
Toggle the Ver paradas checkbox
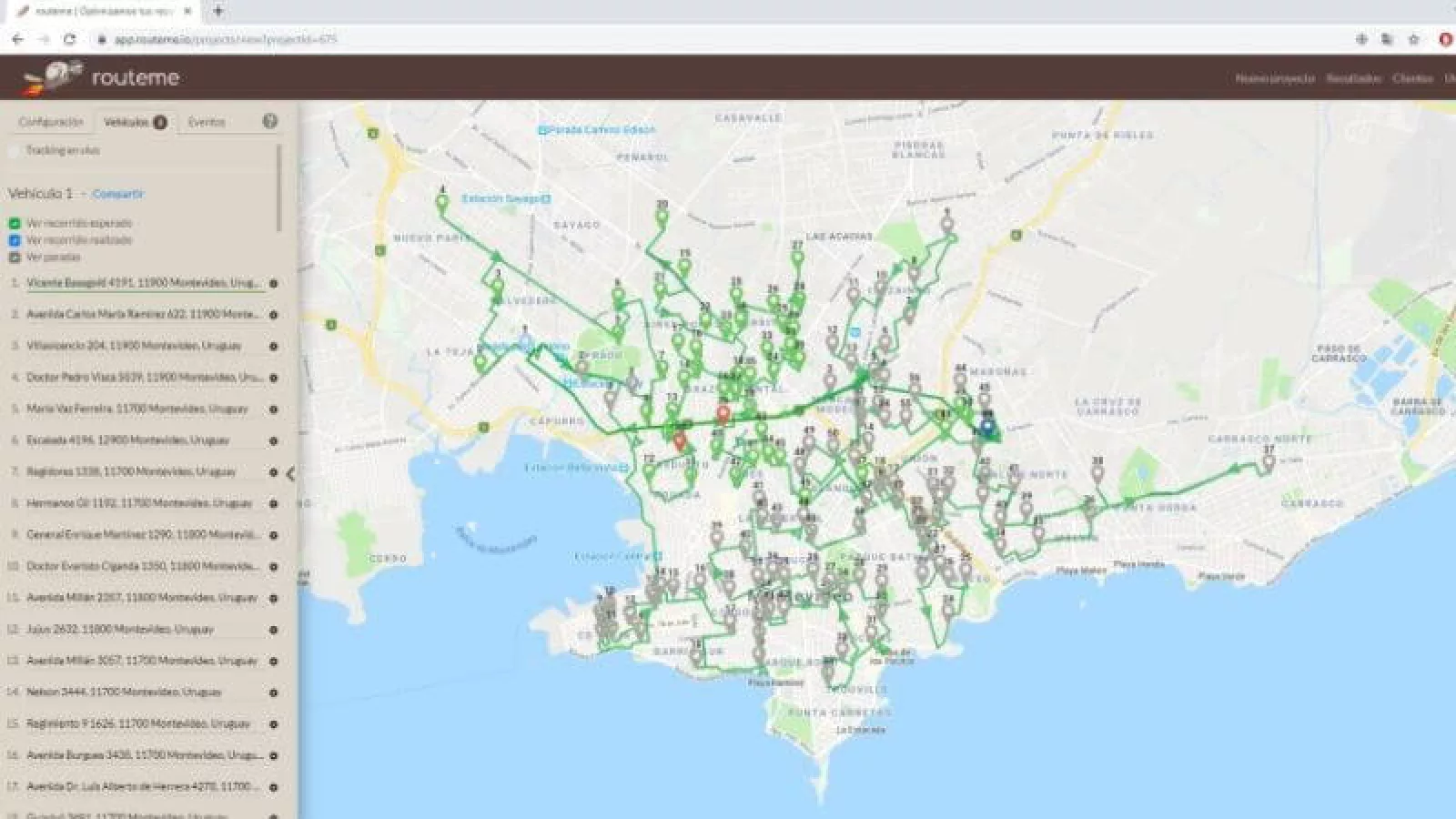point(15,258)
